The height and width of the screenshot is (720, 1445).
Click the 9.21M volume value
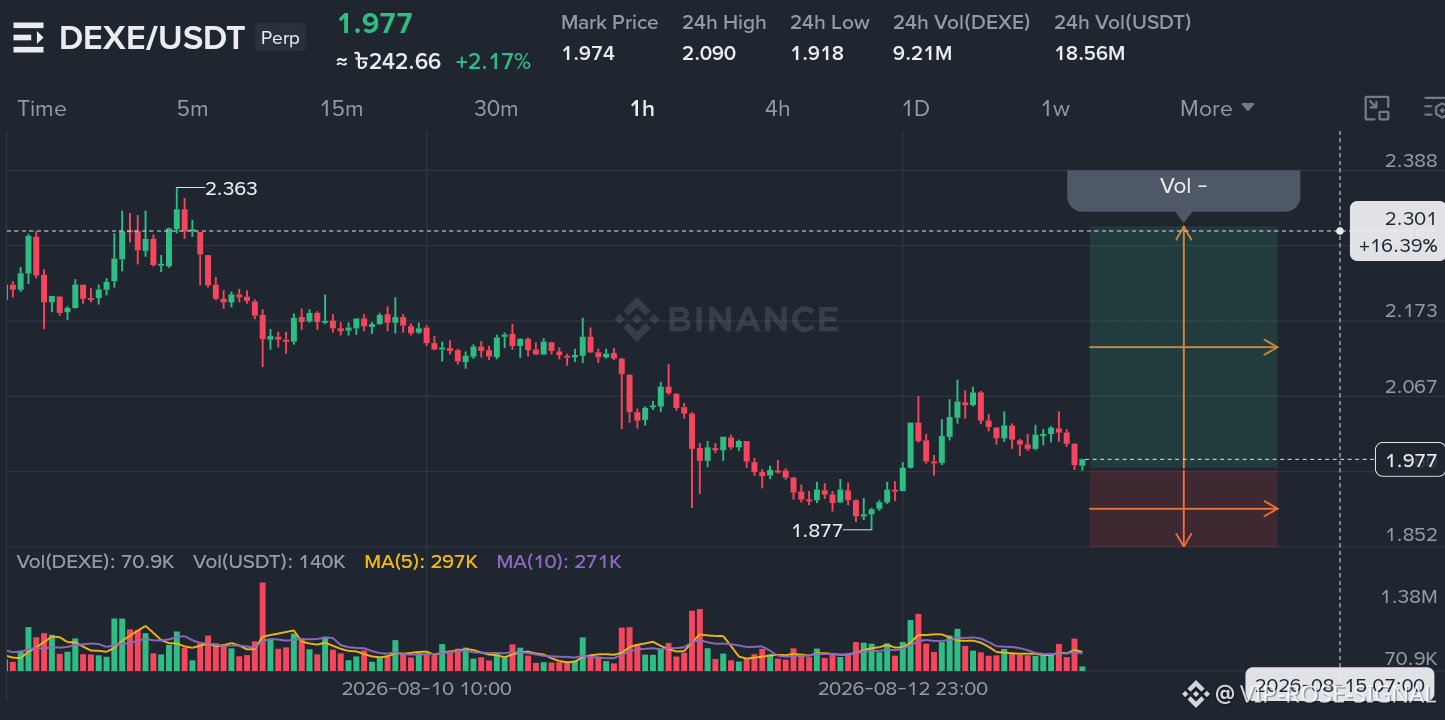922,53
